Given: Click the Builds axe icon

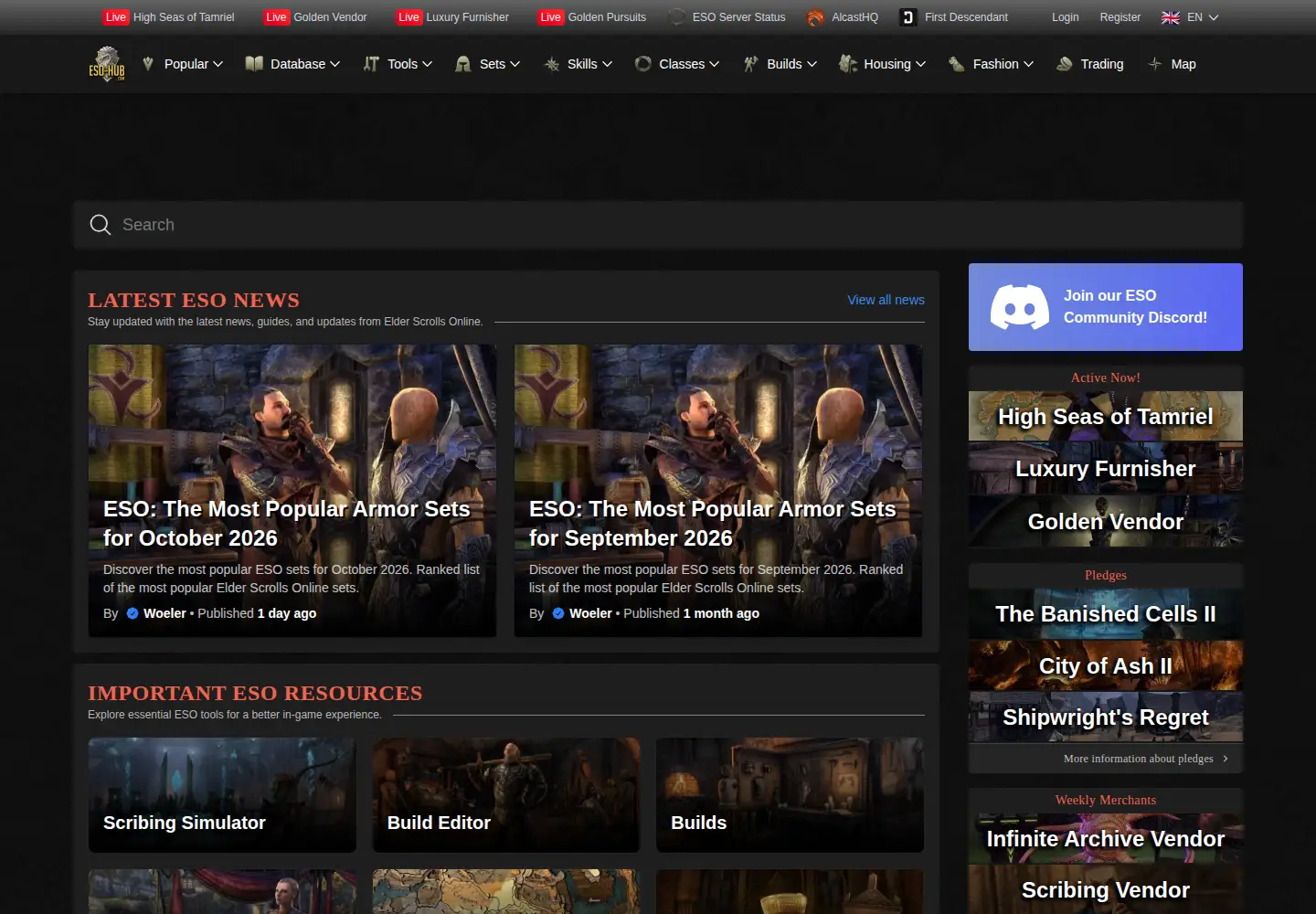Looking at the screenshot, I should click(751, 64).
